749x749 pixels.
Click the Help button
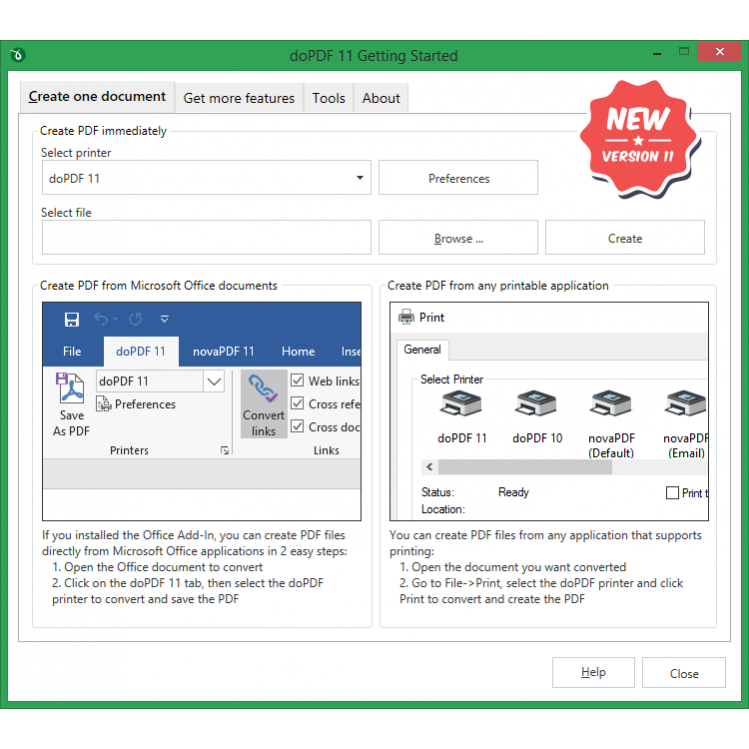click(x=593, y=673)
